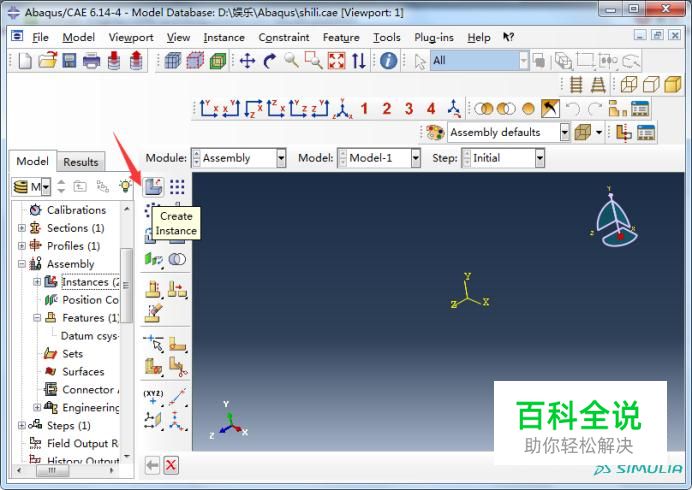Viewport: 692px width, 490px height.
Task: Open the Tools menu
Action: pos(387,38)
